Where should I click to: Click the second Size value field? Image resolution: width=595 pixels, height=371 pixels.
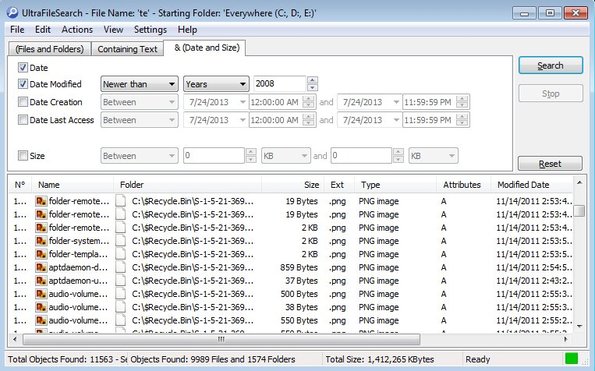point(361,156)
